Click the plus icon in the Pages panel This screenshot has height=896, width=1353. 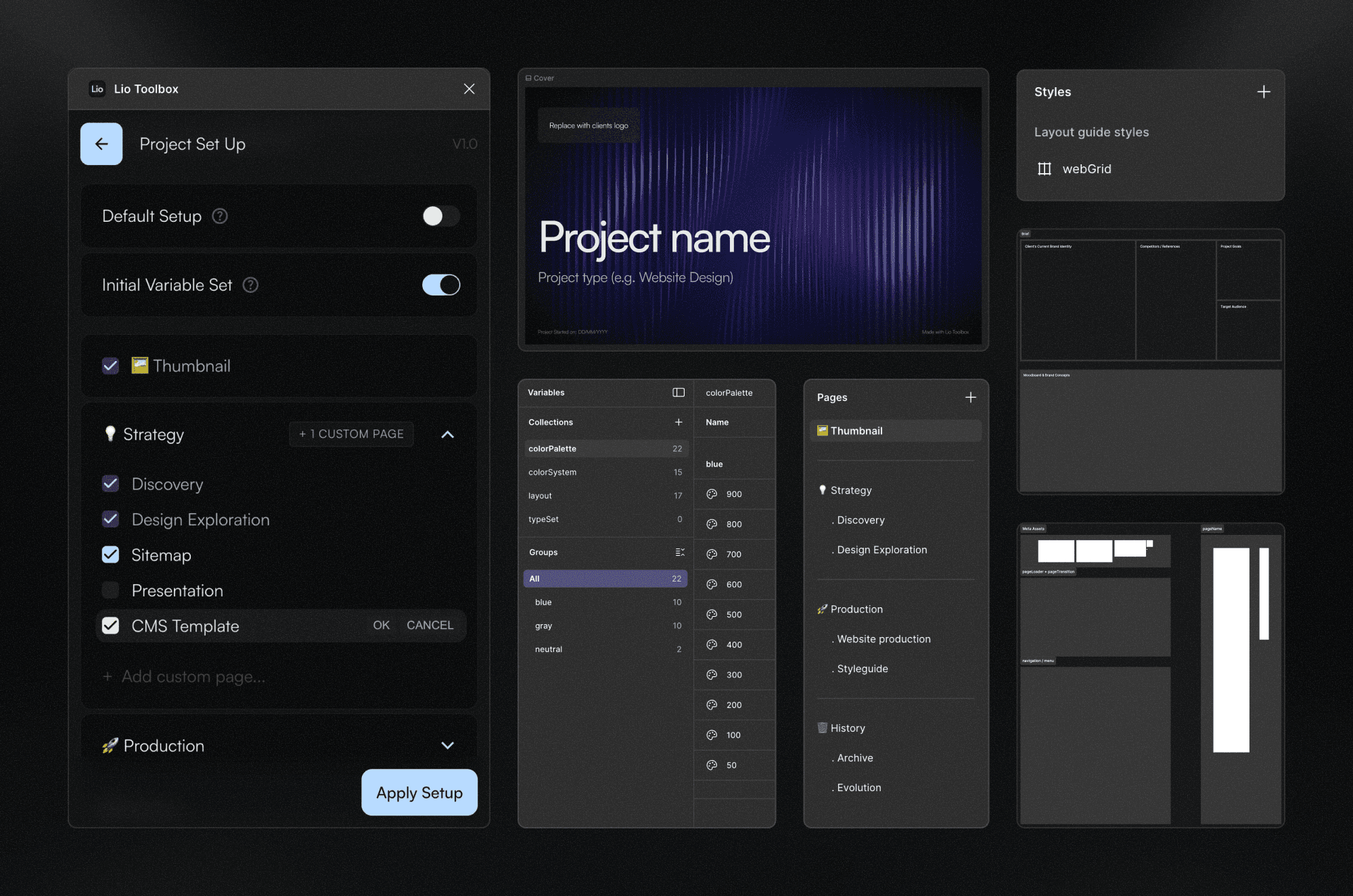pos(971,398)
